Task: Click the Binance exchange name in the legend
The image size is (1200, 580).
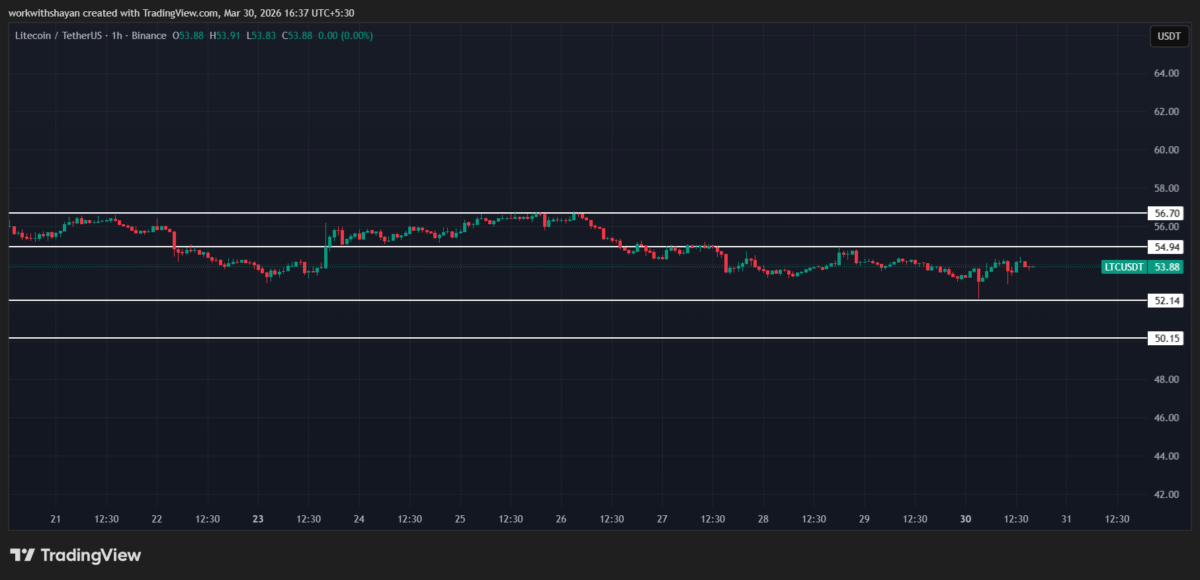Action: pos(149,35)
